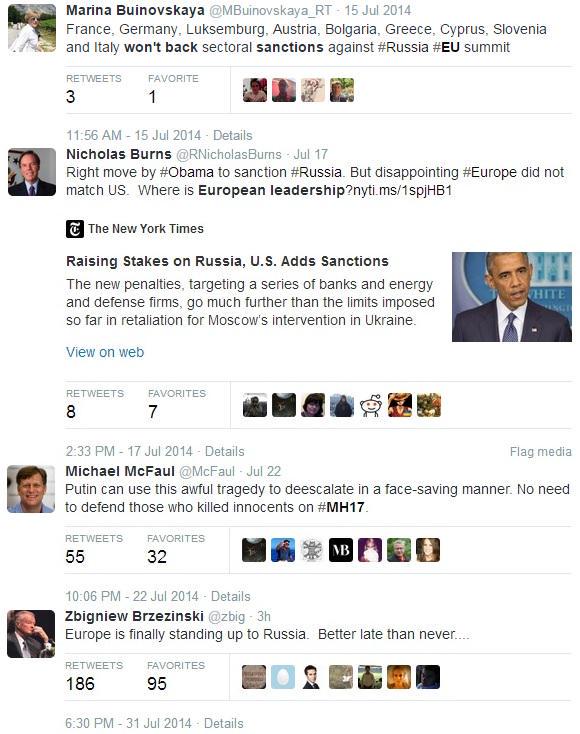Open Details for the 31 Jul 2014 tweet
Screen dimensions: 580x734
pyautogui.click(x=223, y=723)
